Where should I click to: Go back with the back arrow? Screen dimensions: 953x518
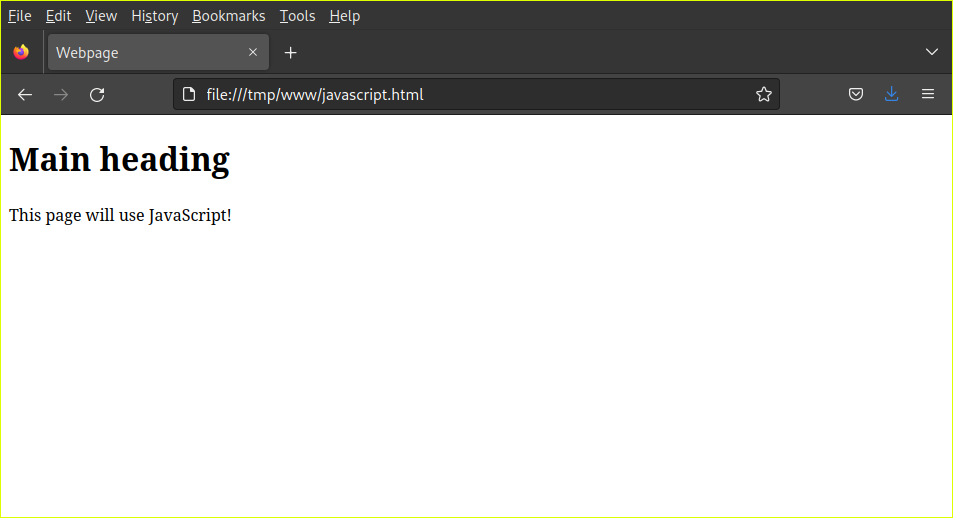tap(25, 95)
